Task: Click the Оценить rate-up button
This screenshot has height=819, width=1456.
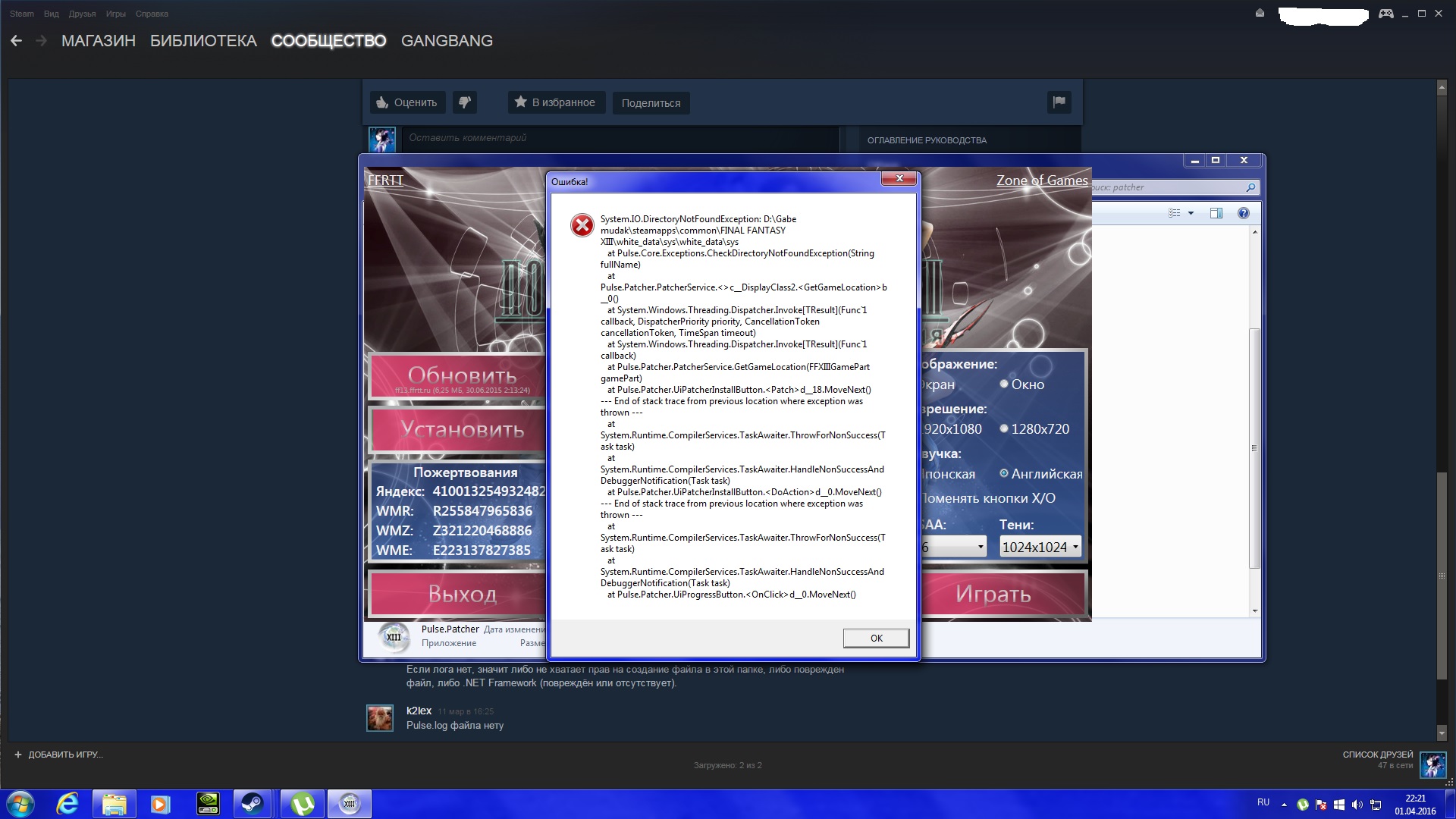Action: pos(407,102)
